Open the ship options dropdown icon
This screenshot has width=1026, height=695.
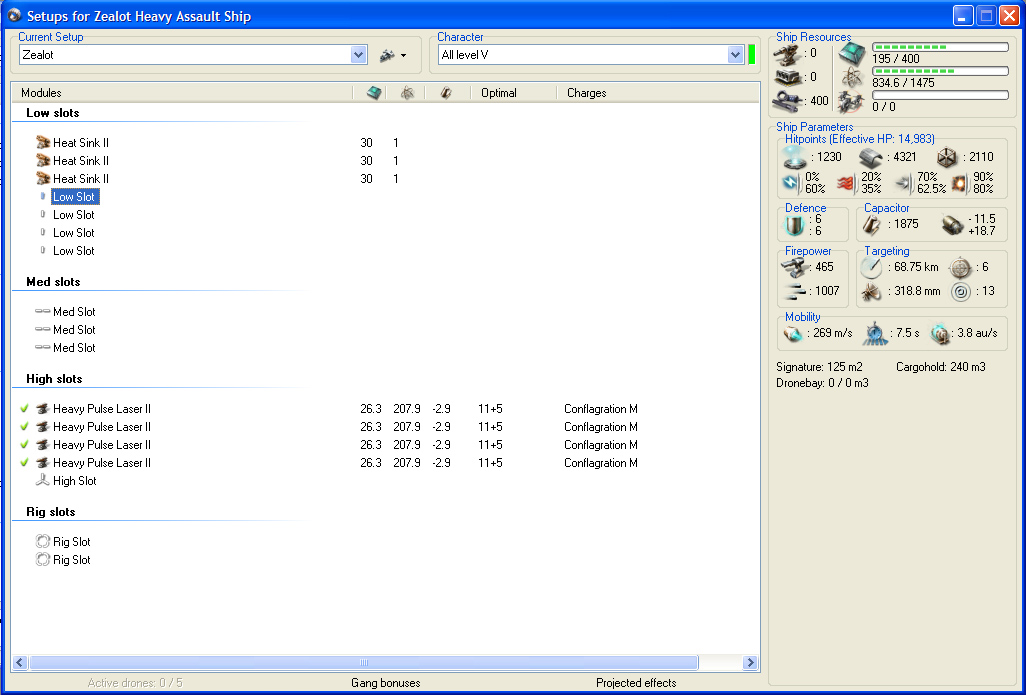[x=393, y=56]
